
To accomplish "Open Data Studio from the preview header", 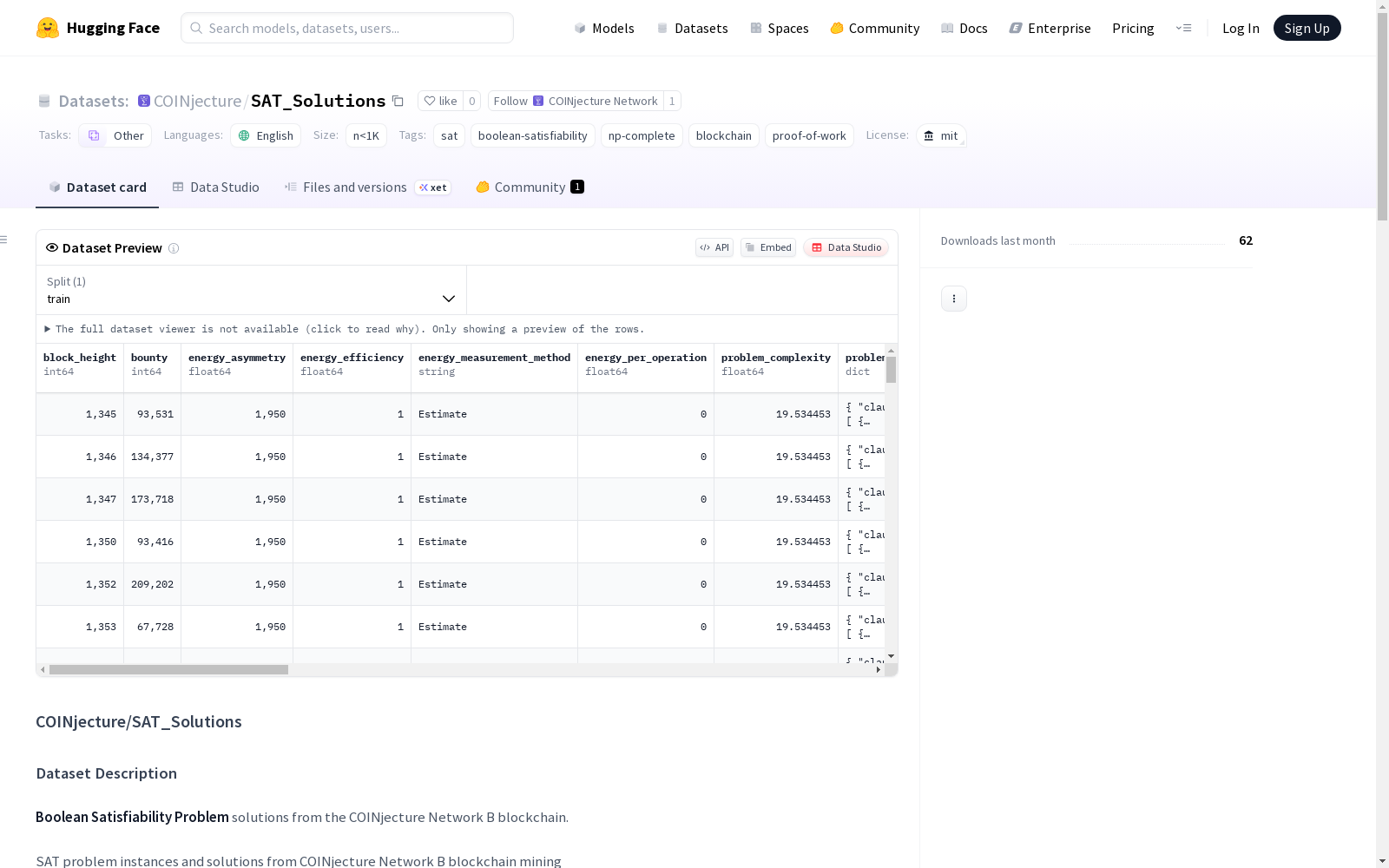I will [x=846, y=247].
